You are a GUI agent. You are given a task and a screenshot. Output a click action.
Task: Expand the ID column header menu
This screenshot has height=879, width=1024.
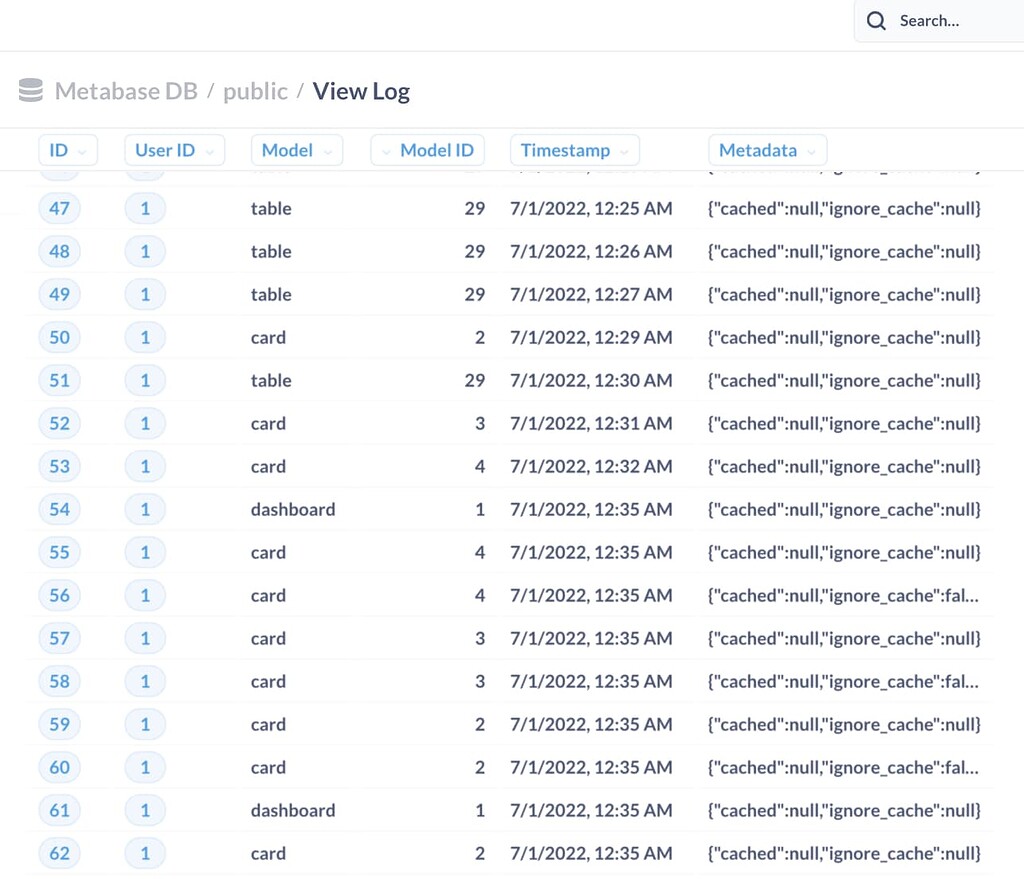(x=68, y=150)
